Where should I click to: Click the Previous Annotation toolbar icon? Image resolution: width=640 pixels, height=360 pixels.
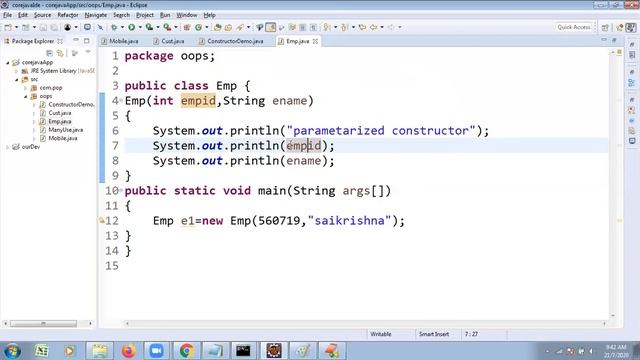tap(344, 27)
